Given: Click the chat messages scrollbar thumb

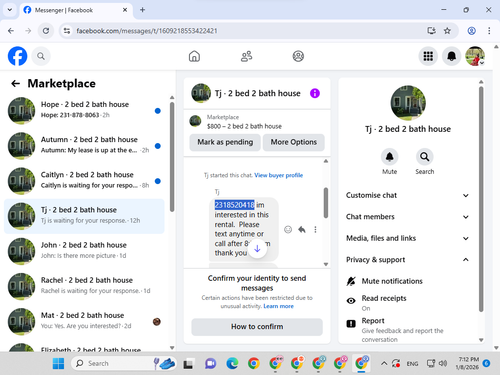Looking at the screenshot, I should click(326, 203).
